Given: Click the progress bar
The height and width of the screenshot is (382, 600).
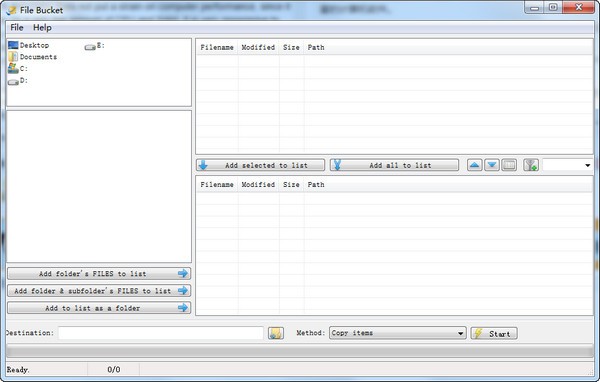Looking at the screenshot, I should coord(300,351).
